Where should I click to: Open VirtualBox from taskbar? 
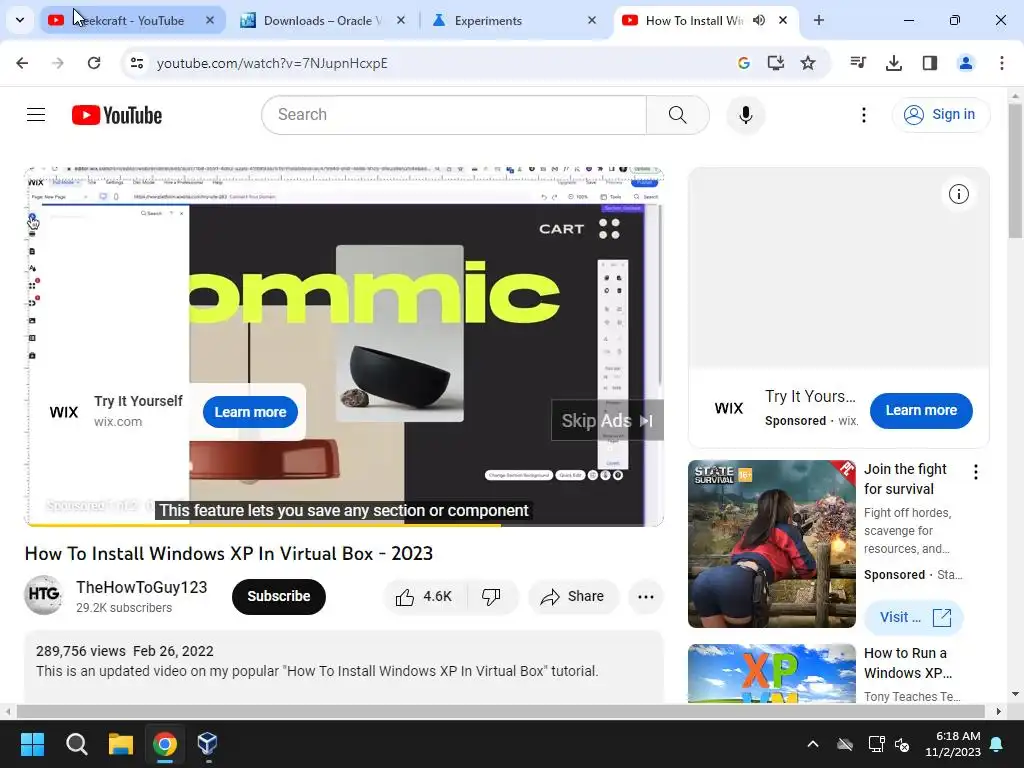coord(207,744)
